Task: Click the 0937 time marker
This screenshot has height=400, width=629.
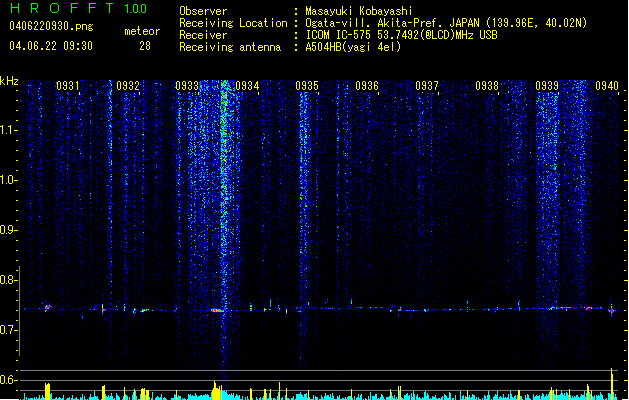Action: [x=427, y=85]
